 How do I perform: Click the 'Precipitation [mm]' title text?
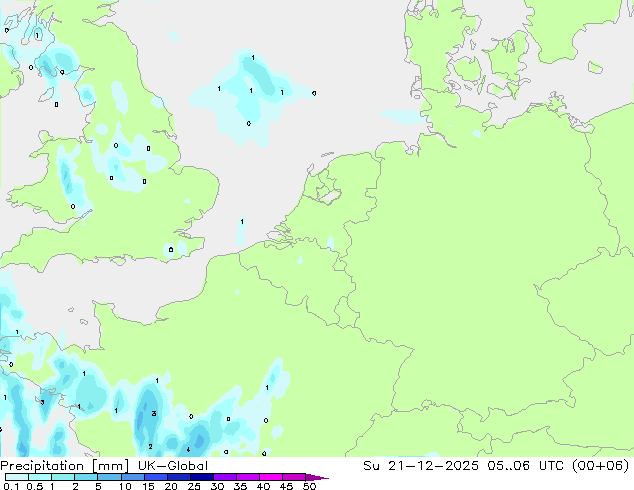tap(65, 466)
